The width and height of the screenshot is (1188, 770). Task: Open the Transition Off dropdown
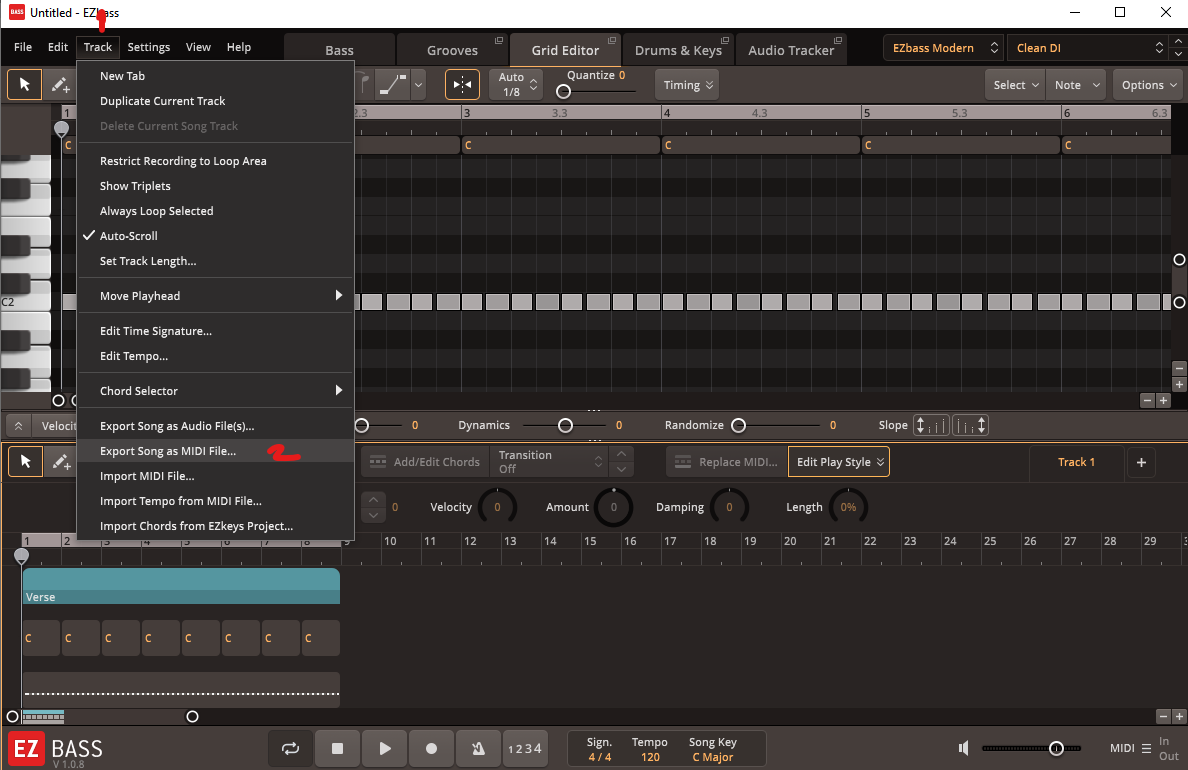(x=549, y=462)
